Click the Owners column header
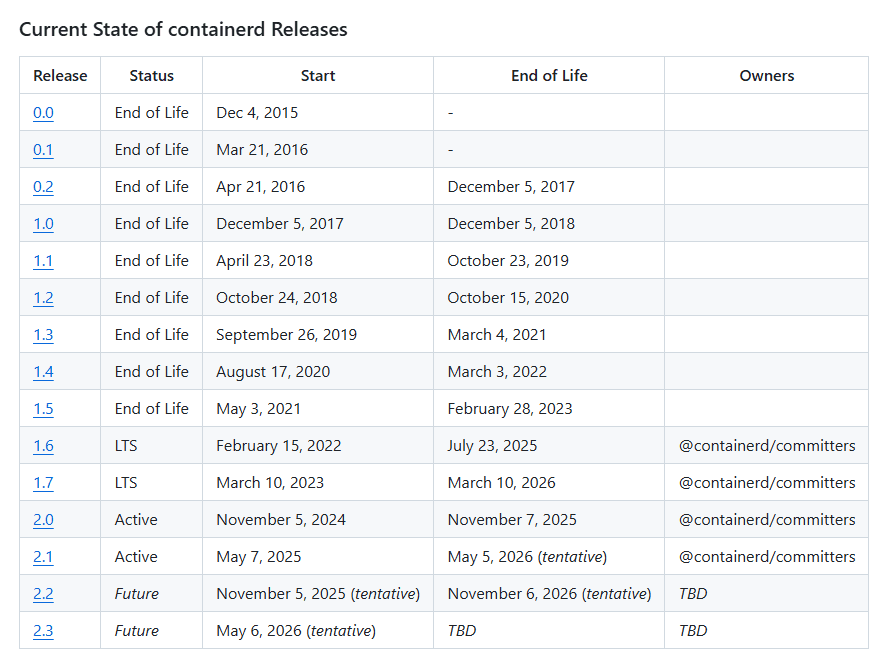This screenshot has height=660, width=885. [766, 76]
